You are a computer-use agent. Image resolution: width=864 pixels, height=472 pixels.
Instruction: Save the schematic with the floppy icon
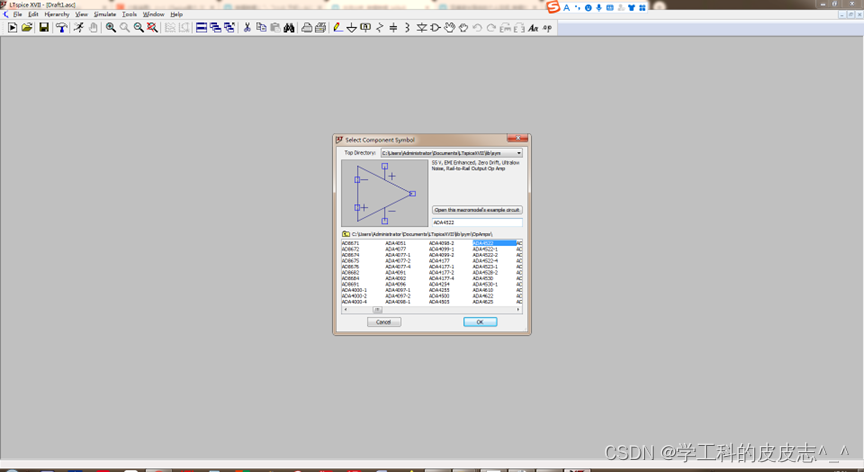(x=44, y=28)
